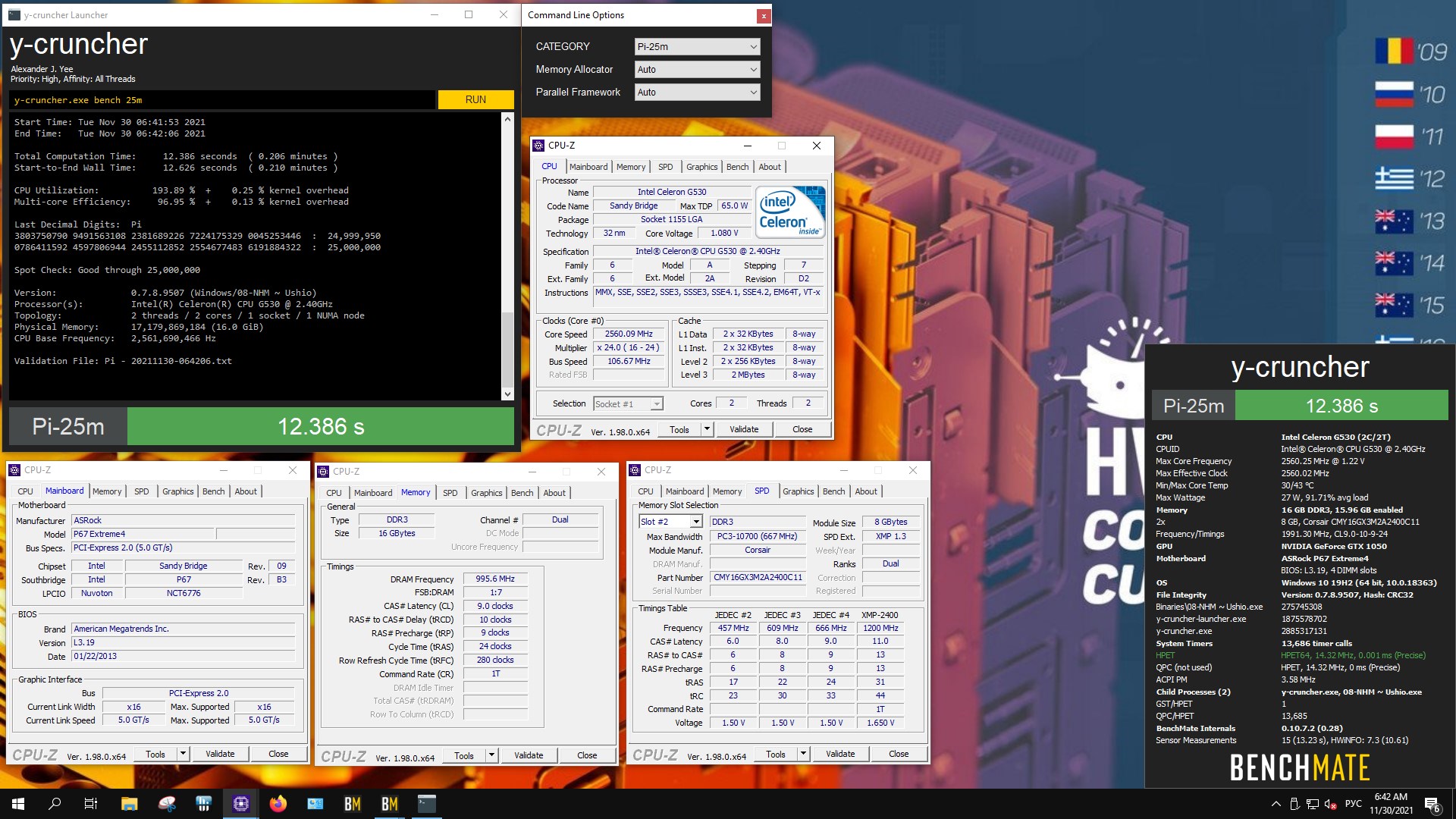The height and width of the screenshot is (819, 1456).
Task: Expand Tools dropdown arrow in top CPU-Z window
Action: tap(707, 429)
